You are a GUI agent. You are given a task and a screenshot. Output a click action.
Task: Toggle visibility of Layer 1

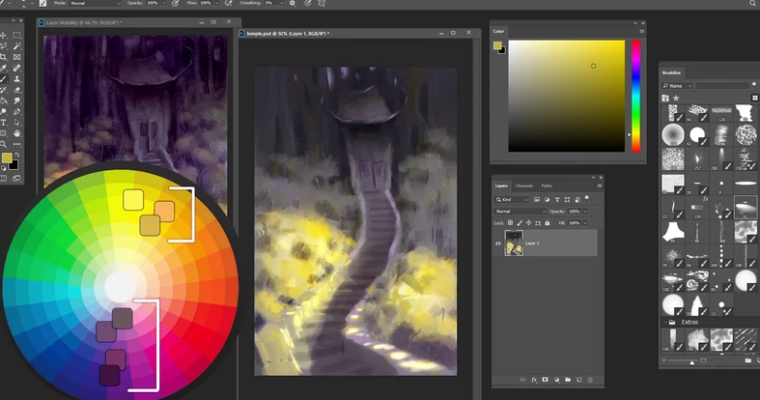click(x=498, y=243)
